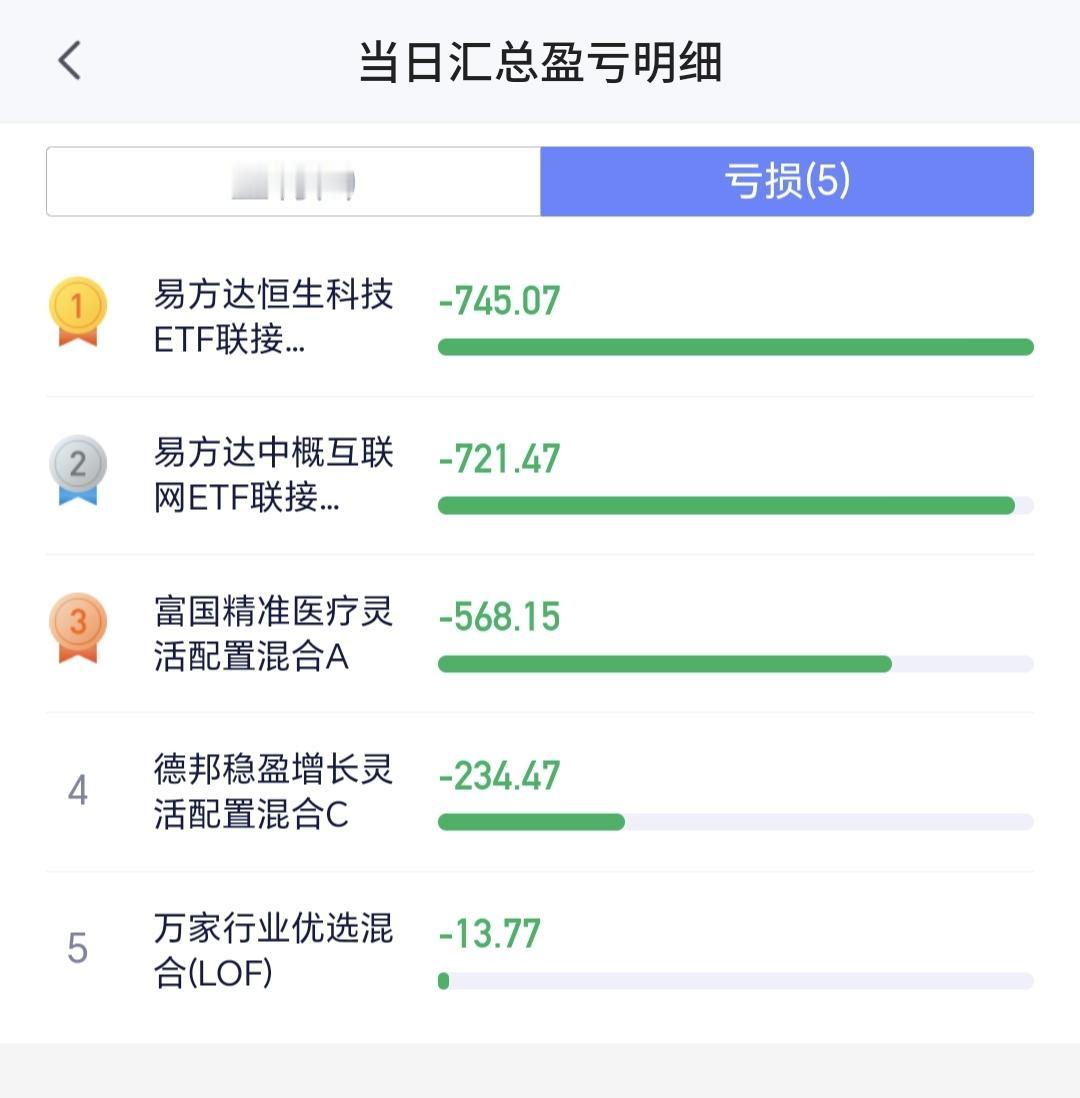Click the -721.47 loss amount
The height and width of the screenshot is (1098, 1080).
pos(499,459)
